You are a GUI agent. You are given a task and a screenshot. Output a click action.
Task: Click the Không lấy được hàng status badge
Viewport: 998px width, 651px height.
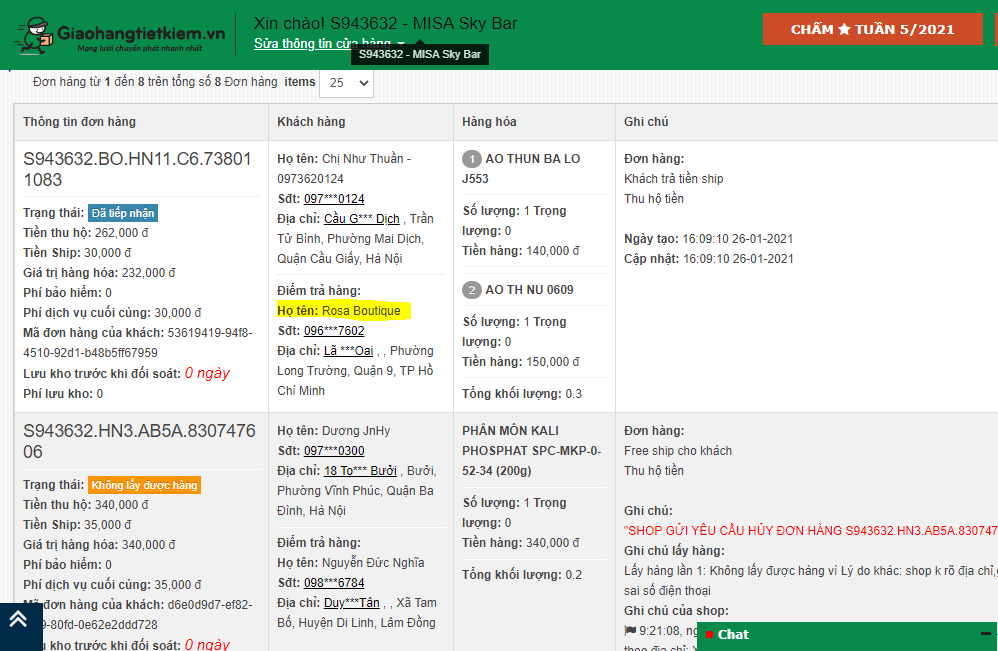(144, 485)
